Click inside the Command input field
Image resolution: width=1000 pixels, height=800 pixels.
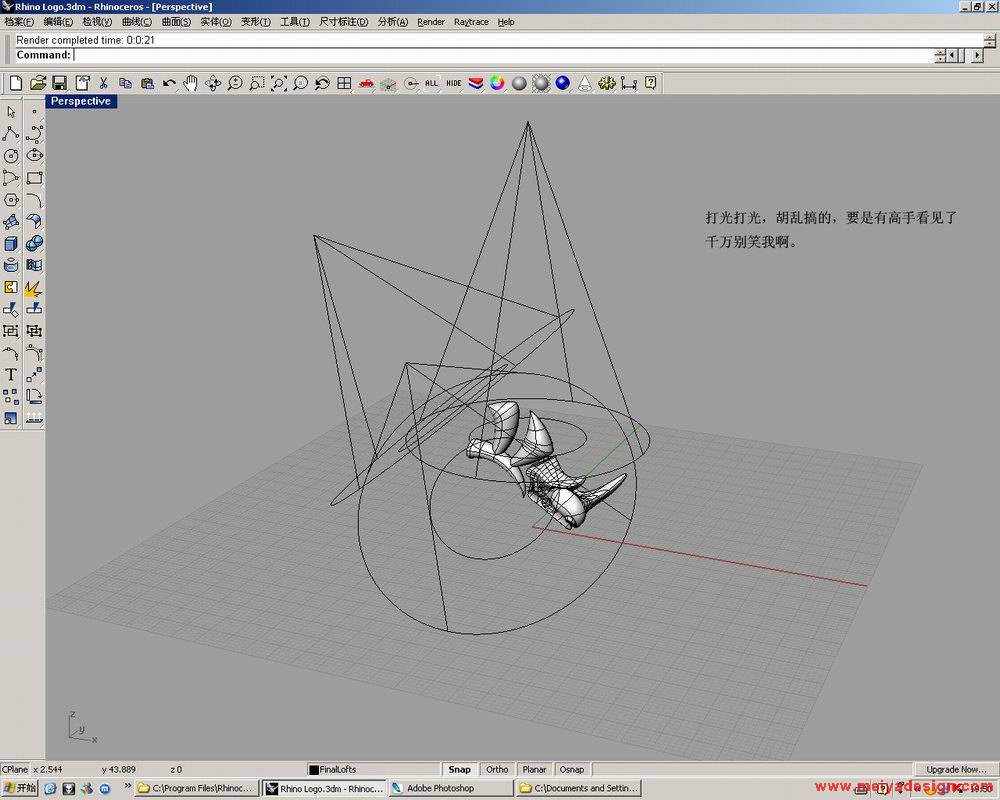[503, 55]
